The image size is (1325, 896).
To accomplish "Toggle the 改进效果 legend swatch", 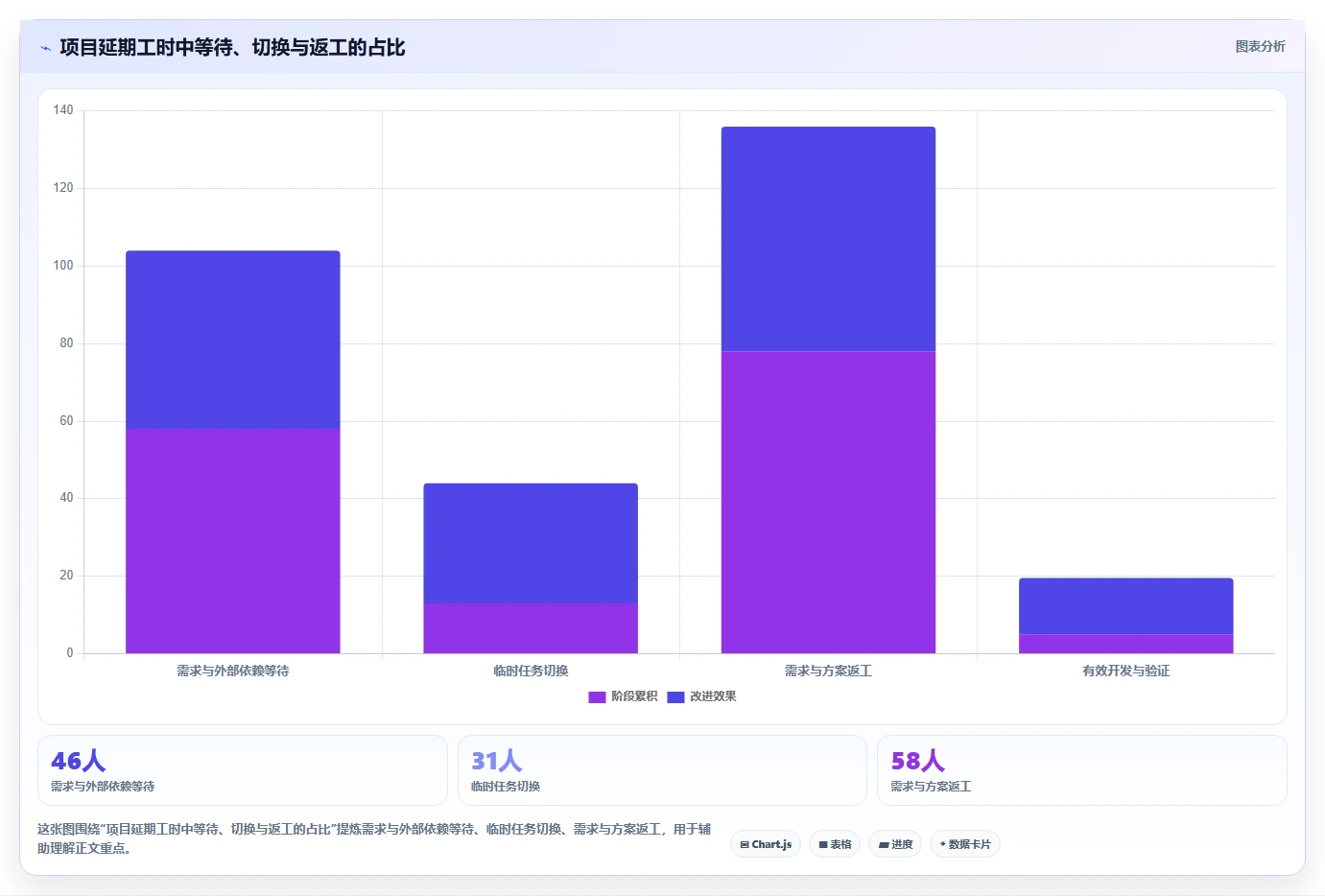I will point(675,696).
